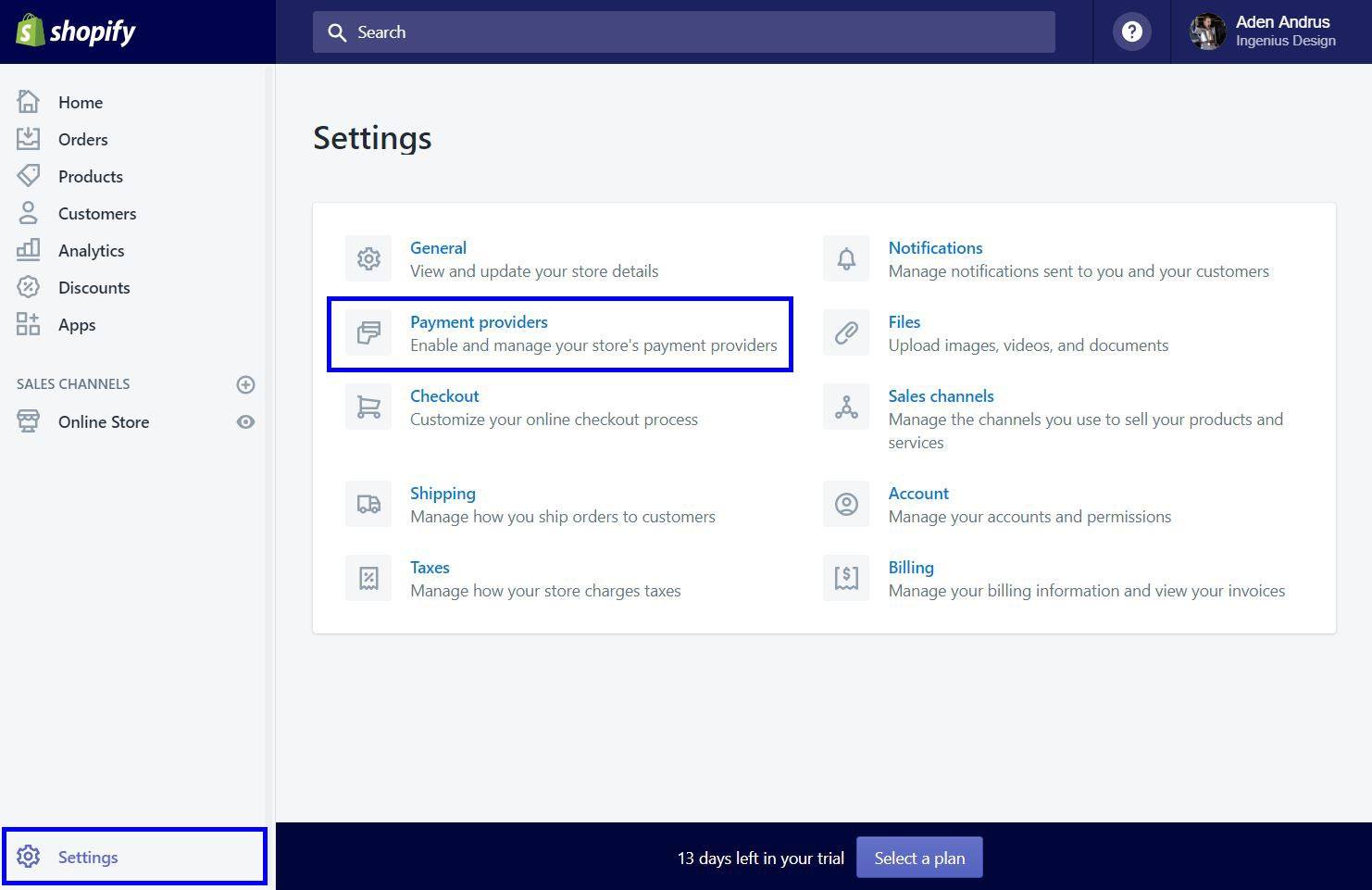The height and width of the screenshot is (890, 1372).
Task: Click Aden Andrus profile avatar
Action: coord(1207,31)
